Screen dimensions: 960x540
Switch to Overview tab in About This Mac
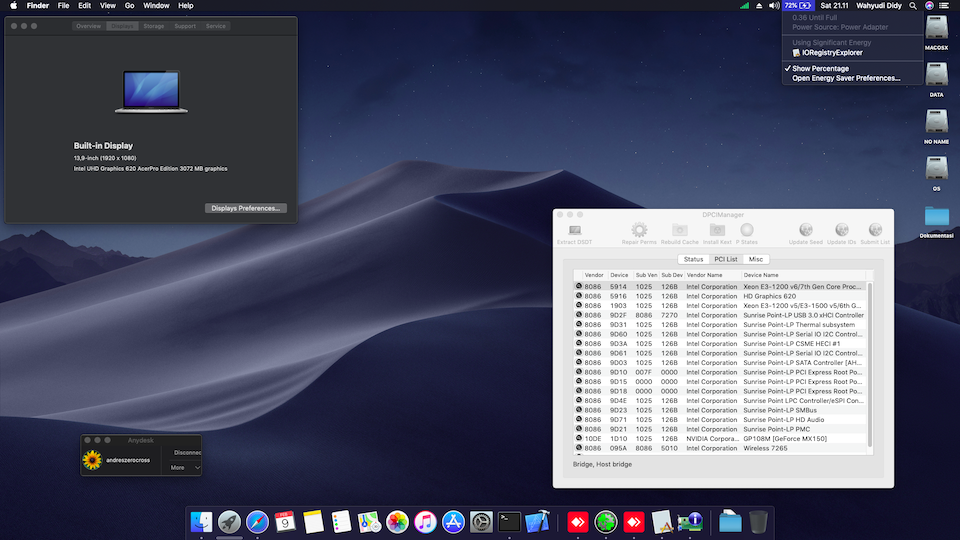click(89, 26)
